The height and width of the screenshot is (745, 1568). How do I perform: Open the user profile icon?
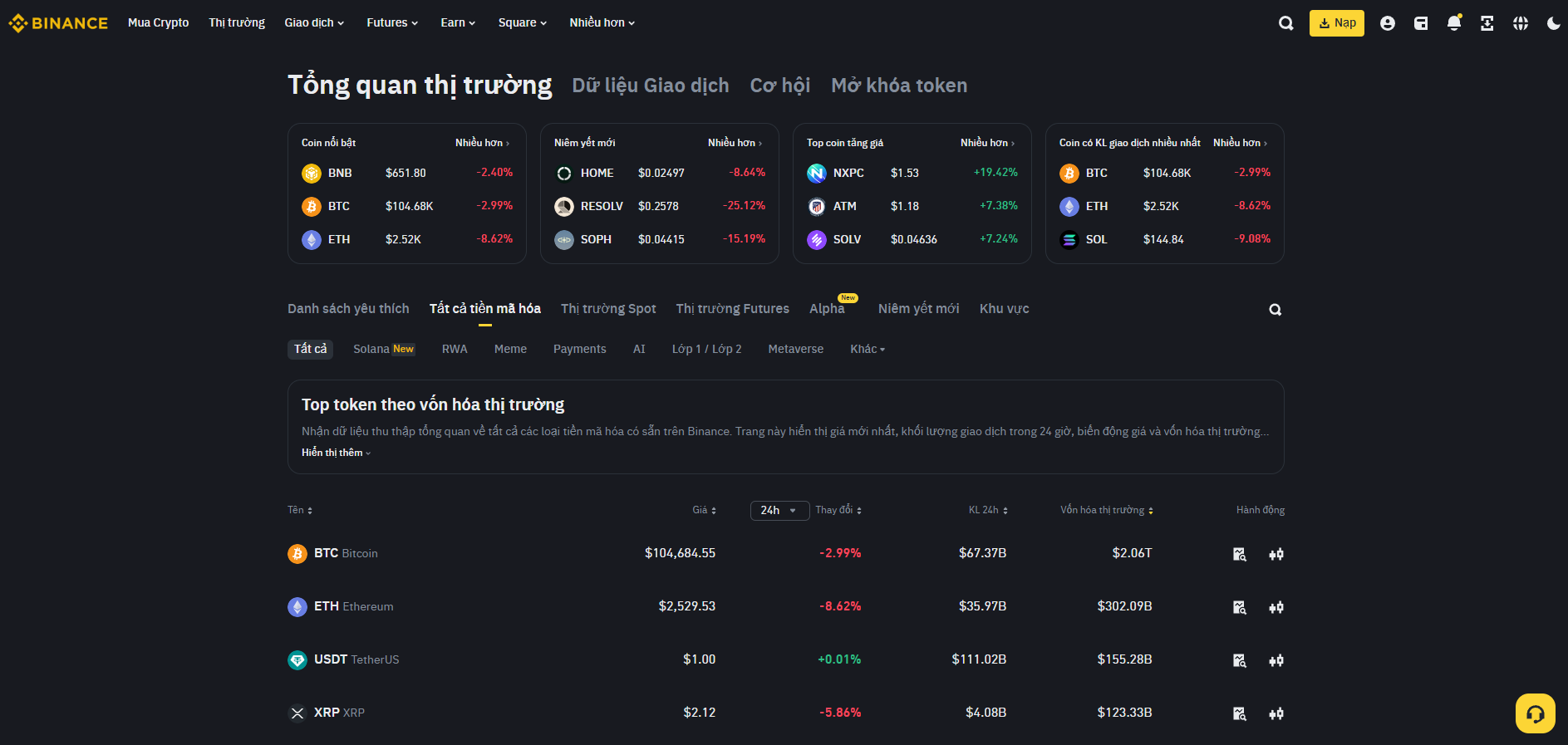tap(1387, 23)
